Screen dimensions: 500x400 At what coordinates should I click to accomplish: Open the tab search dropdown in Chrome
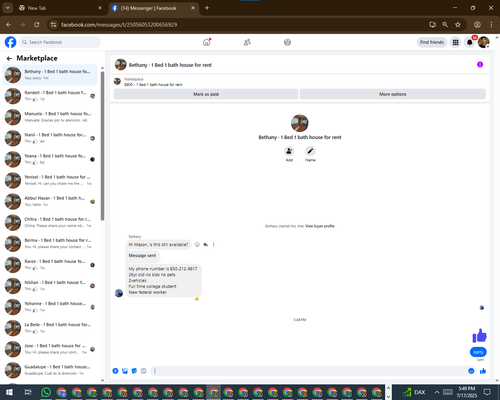coord(7,8)
